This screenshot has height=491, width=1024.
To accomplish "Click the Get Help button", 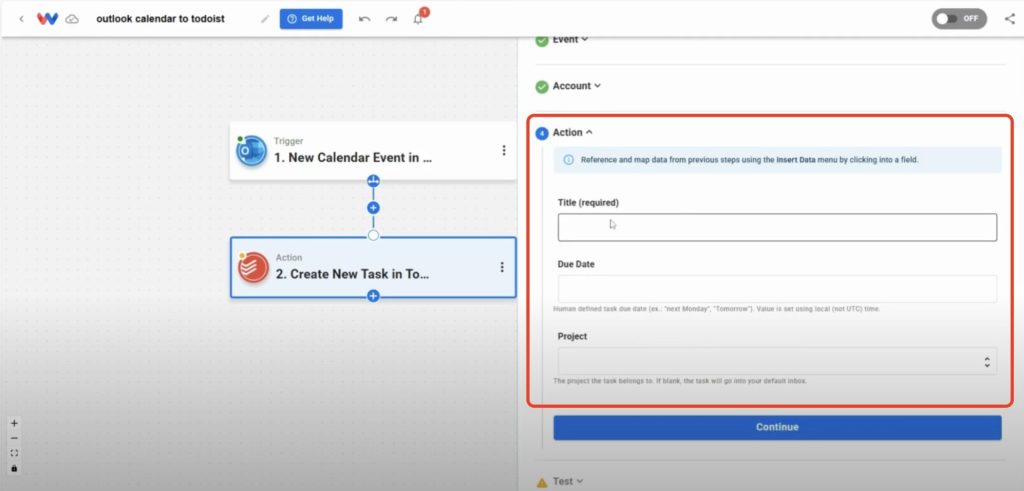I will tap(311, 19).
